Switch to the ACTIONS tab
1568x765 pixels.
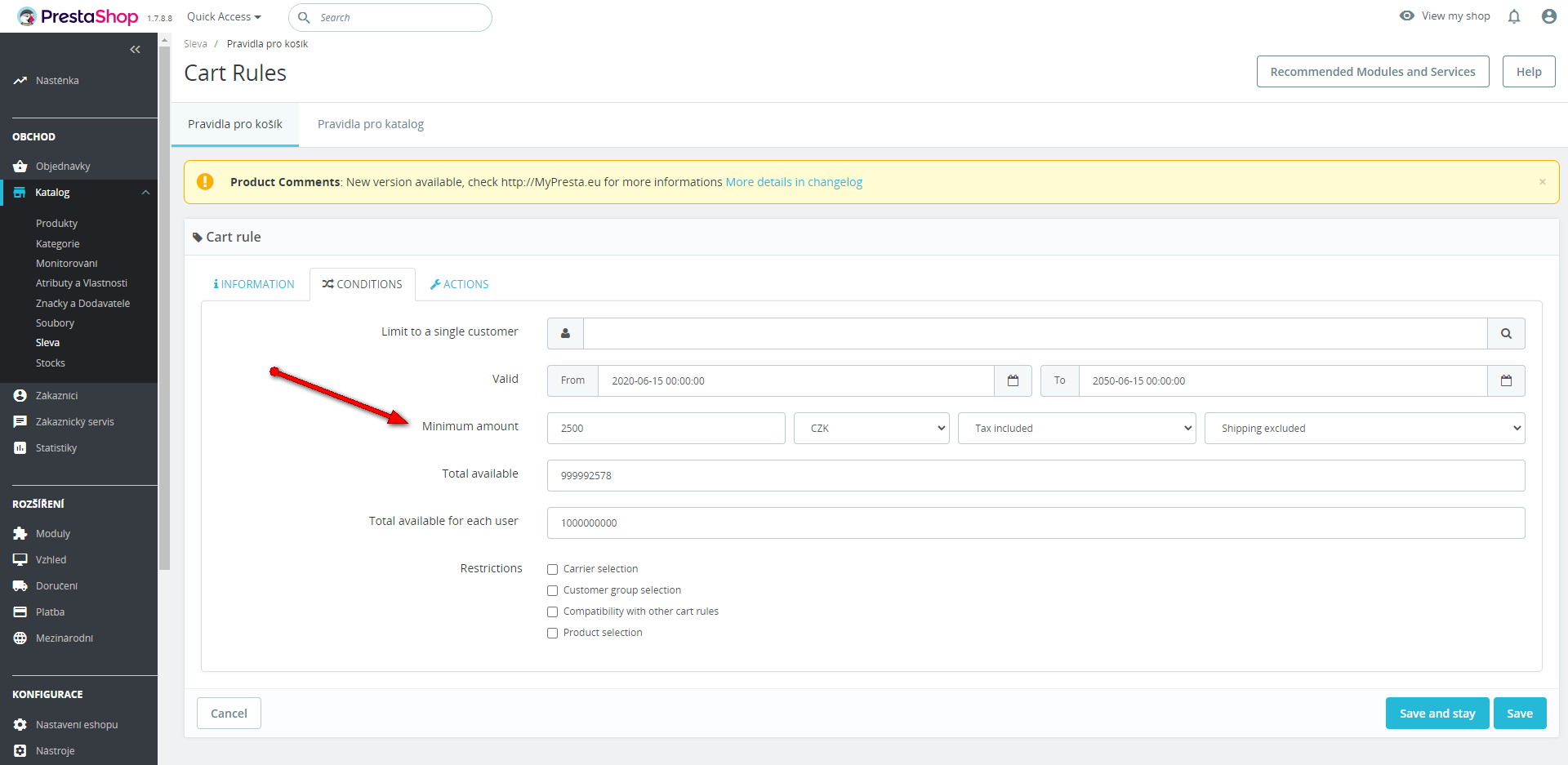pos(459,284)
